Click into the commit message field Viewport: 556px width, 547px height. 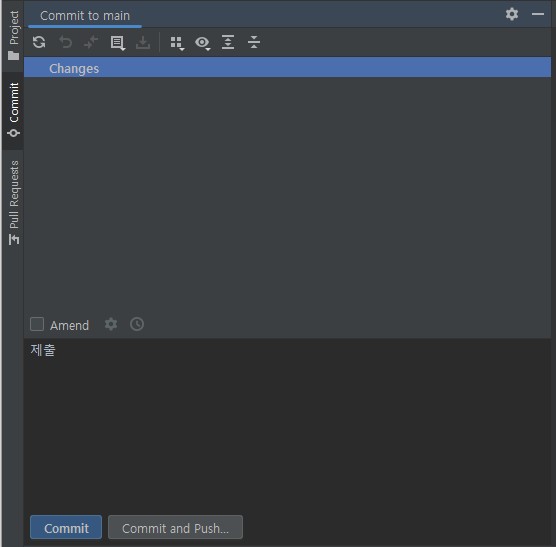tap(287, 424)
